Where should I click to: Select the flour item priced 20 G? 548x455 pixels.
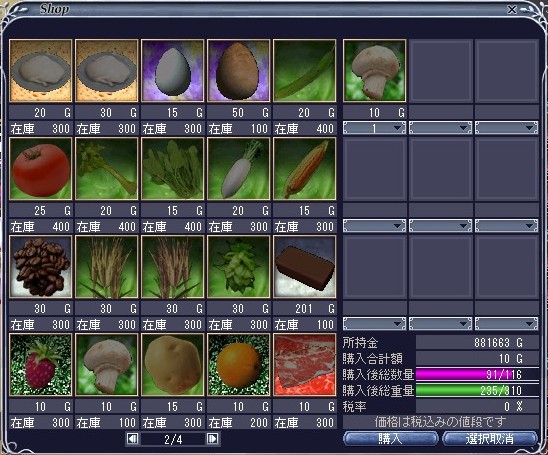click(x=41, y=71)
